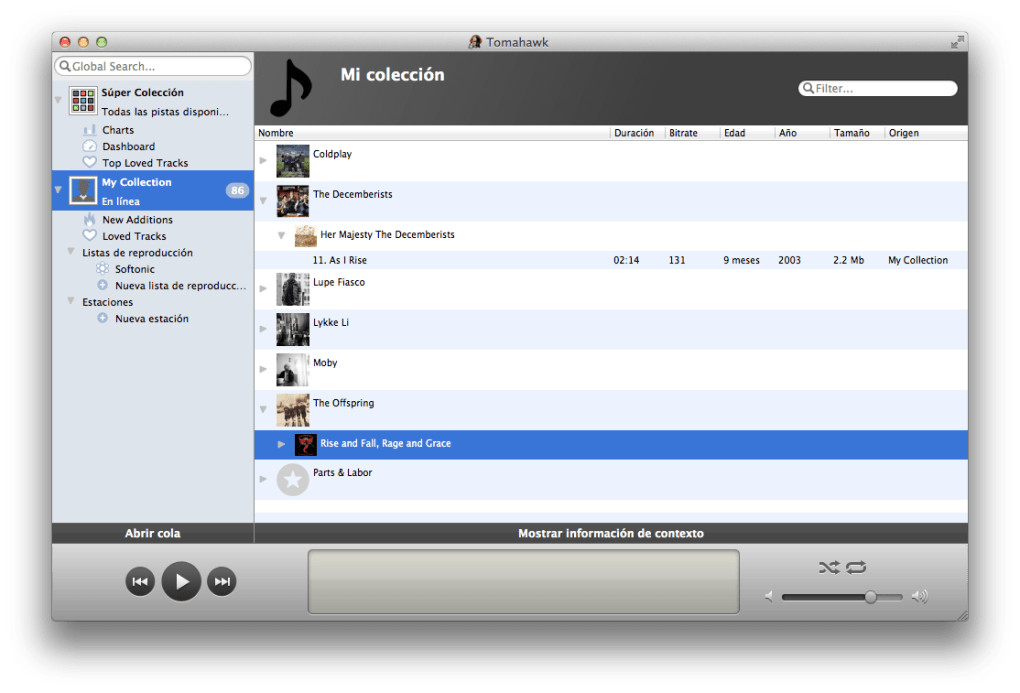This screenshot has height=693, width=1020.
Task: Collapse Listas de reproducción section
Action: click(71, 251)
